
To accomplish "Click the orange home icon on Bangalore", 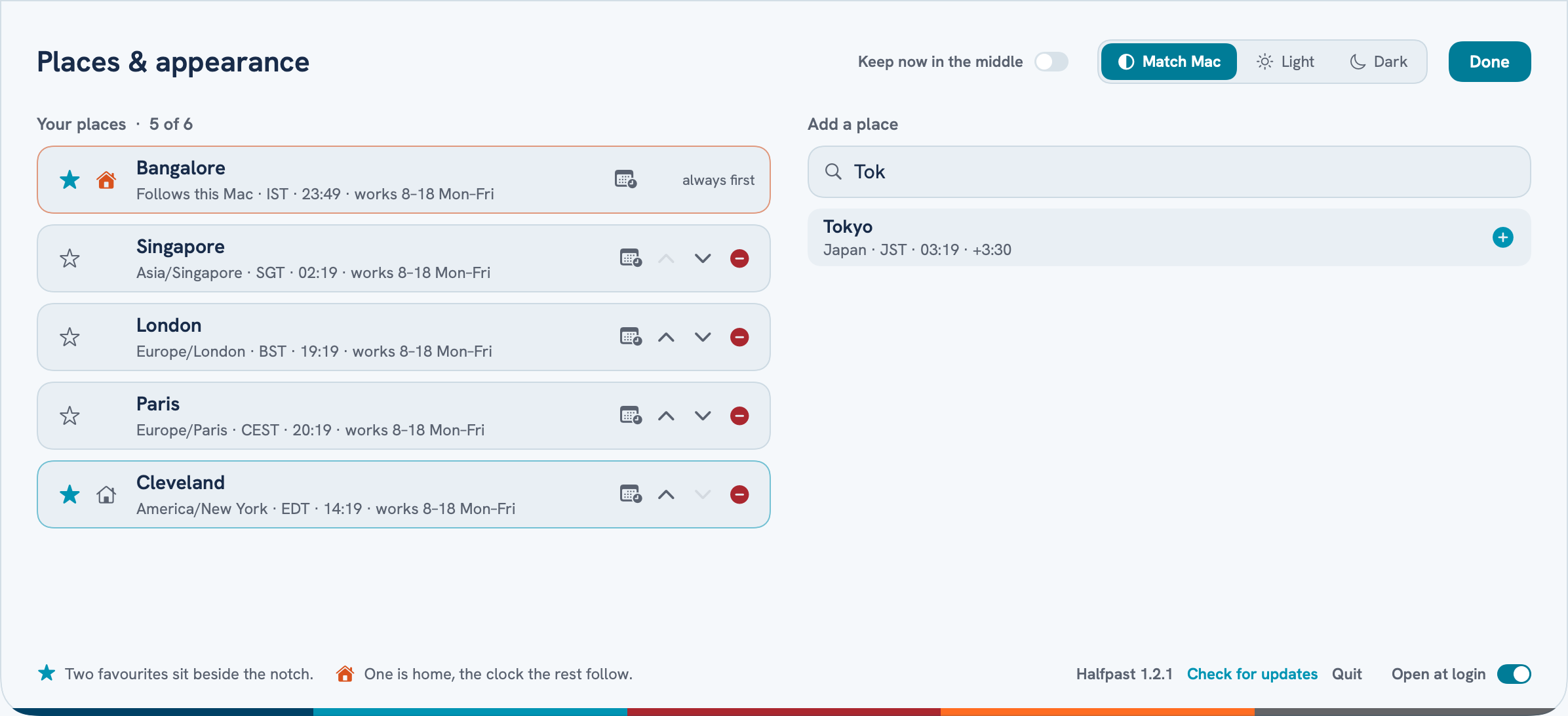I will tap(106, 180).
